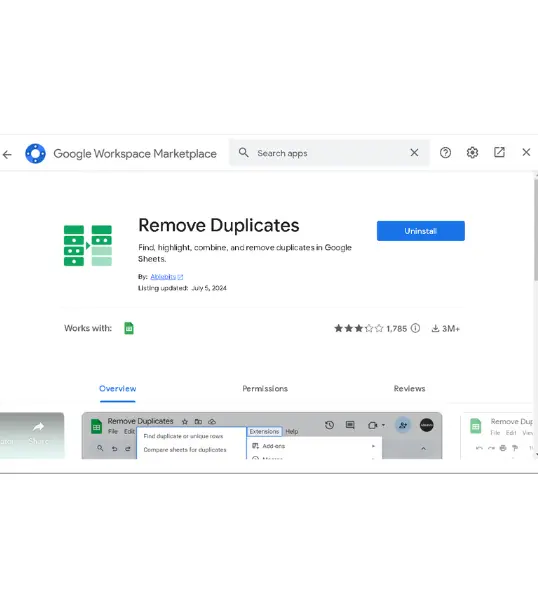Viewport: 538px width, 600px height.
Task: Open the center Extensions menu screenshot preview
Action: point(262,436)
